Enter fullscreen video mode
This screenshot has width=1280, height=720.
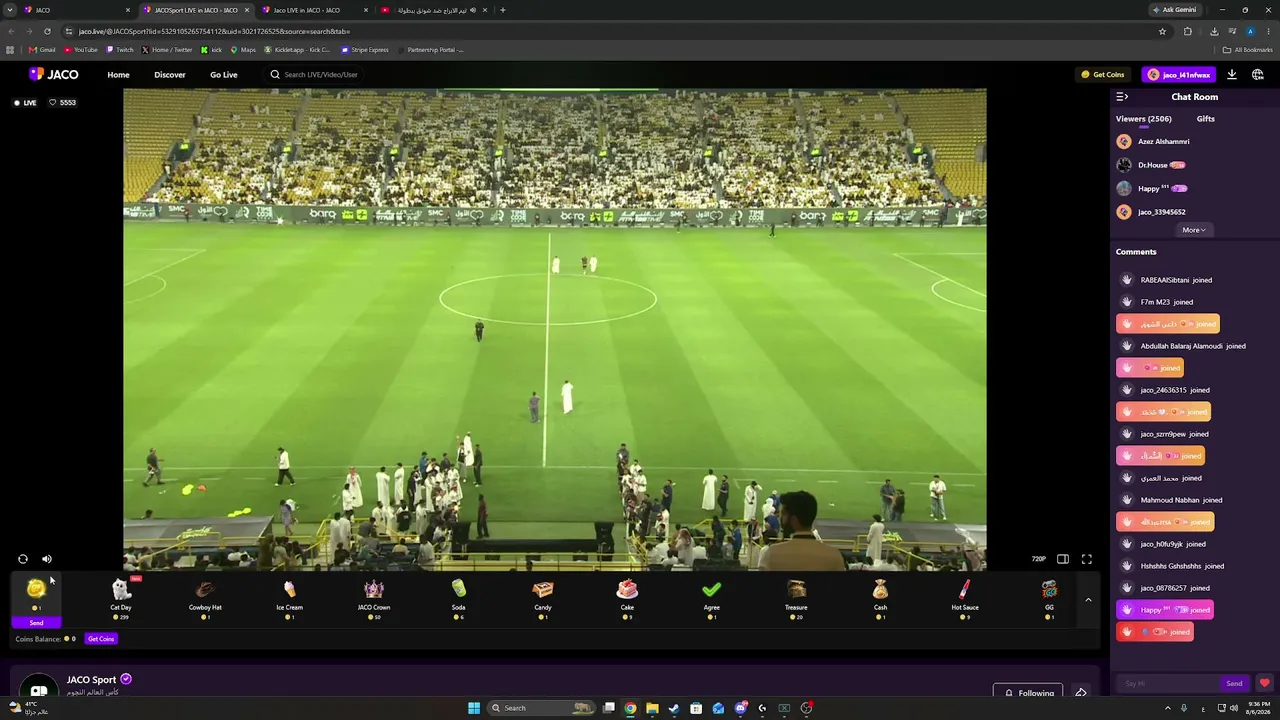click(x=1087, y=559)
